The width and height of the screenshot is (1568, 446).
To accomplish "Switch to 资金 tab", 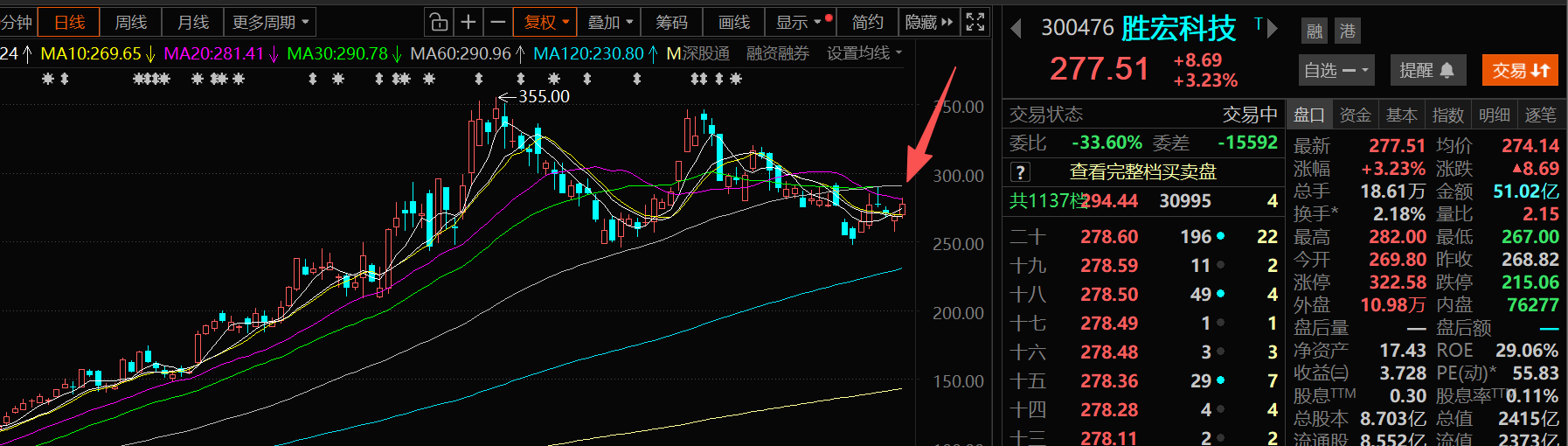I will (x=1355, y=115).
